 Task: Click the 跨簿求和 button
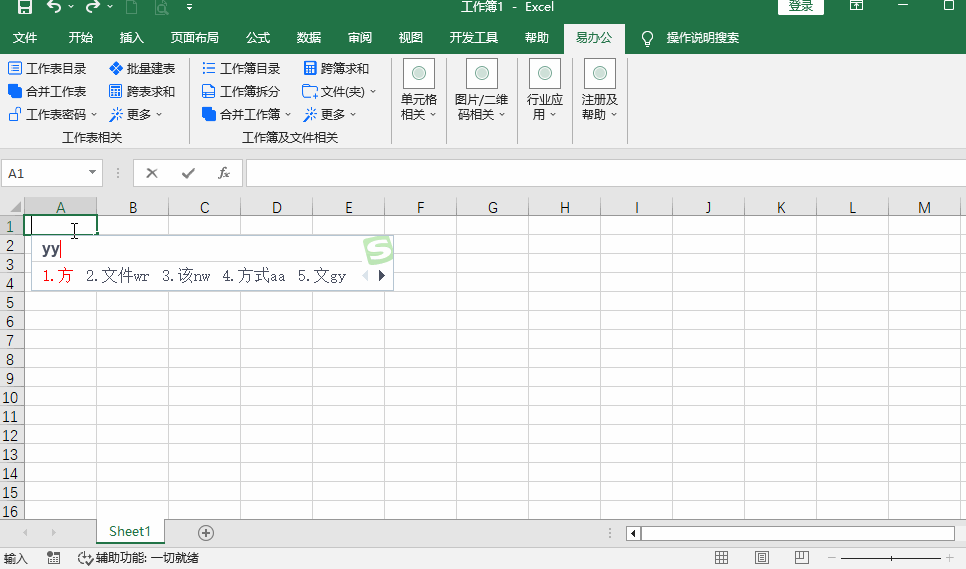(336, 68)
